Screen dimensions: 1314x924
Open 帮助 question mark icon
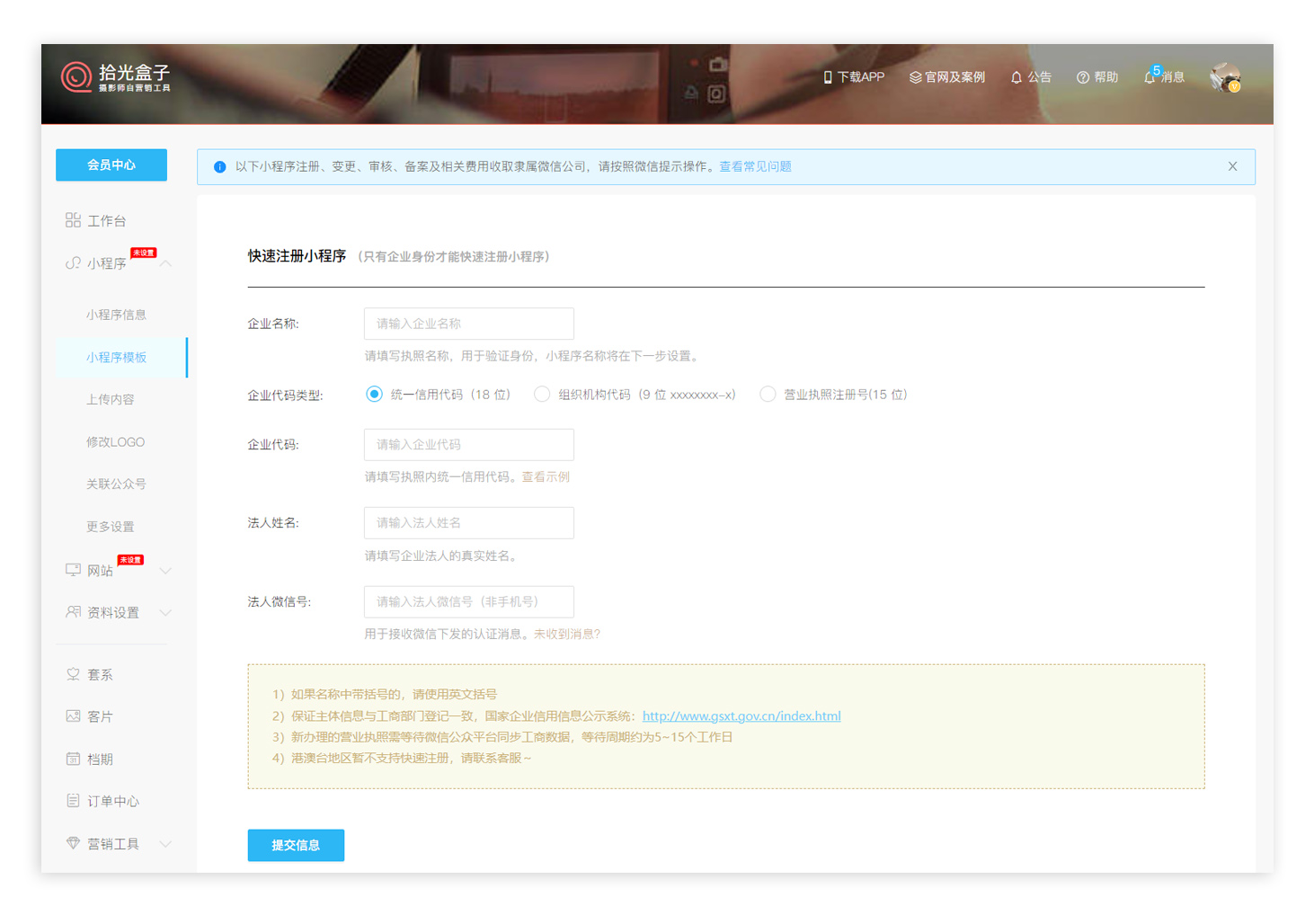[x=1083, y=77]
